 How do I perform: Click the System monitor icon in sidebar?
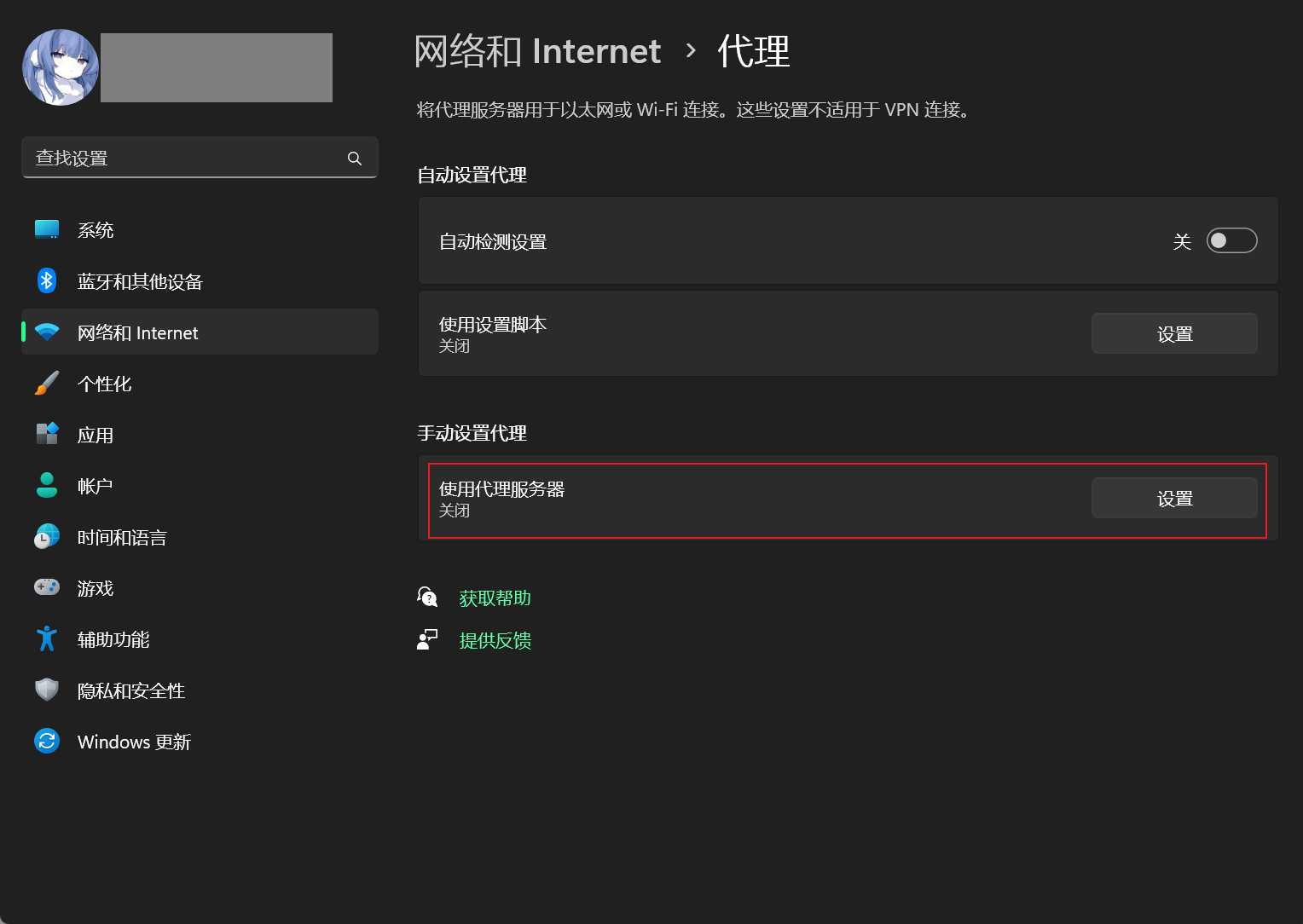tap(47, 230)
